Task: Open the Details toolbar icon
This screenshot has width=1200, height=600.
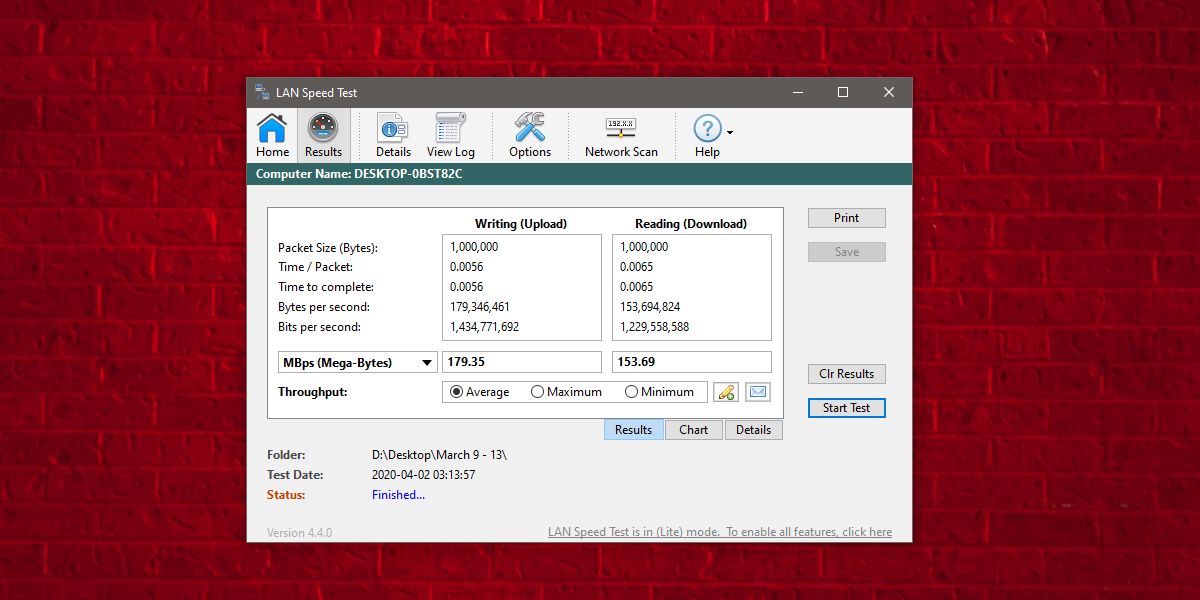Action: (x=393, y=136)
